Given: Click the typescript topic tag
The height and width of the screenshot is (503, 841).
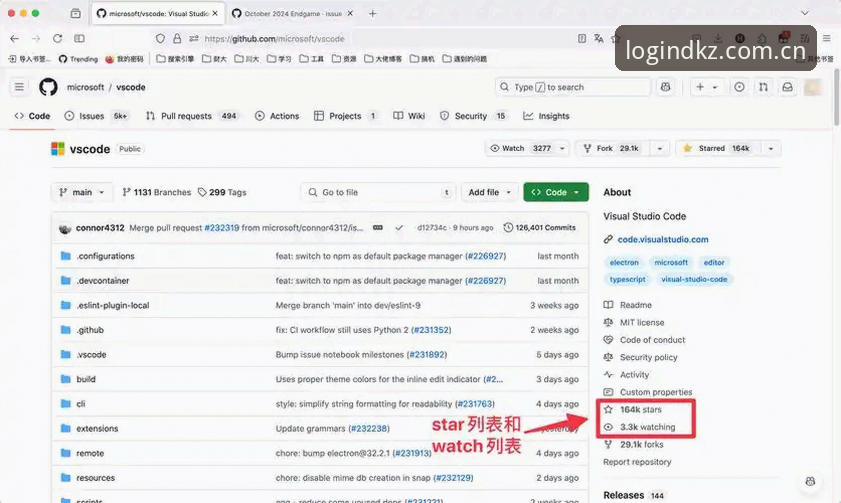Looking at the screenshot, I should (x=628, y=279).
